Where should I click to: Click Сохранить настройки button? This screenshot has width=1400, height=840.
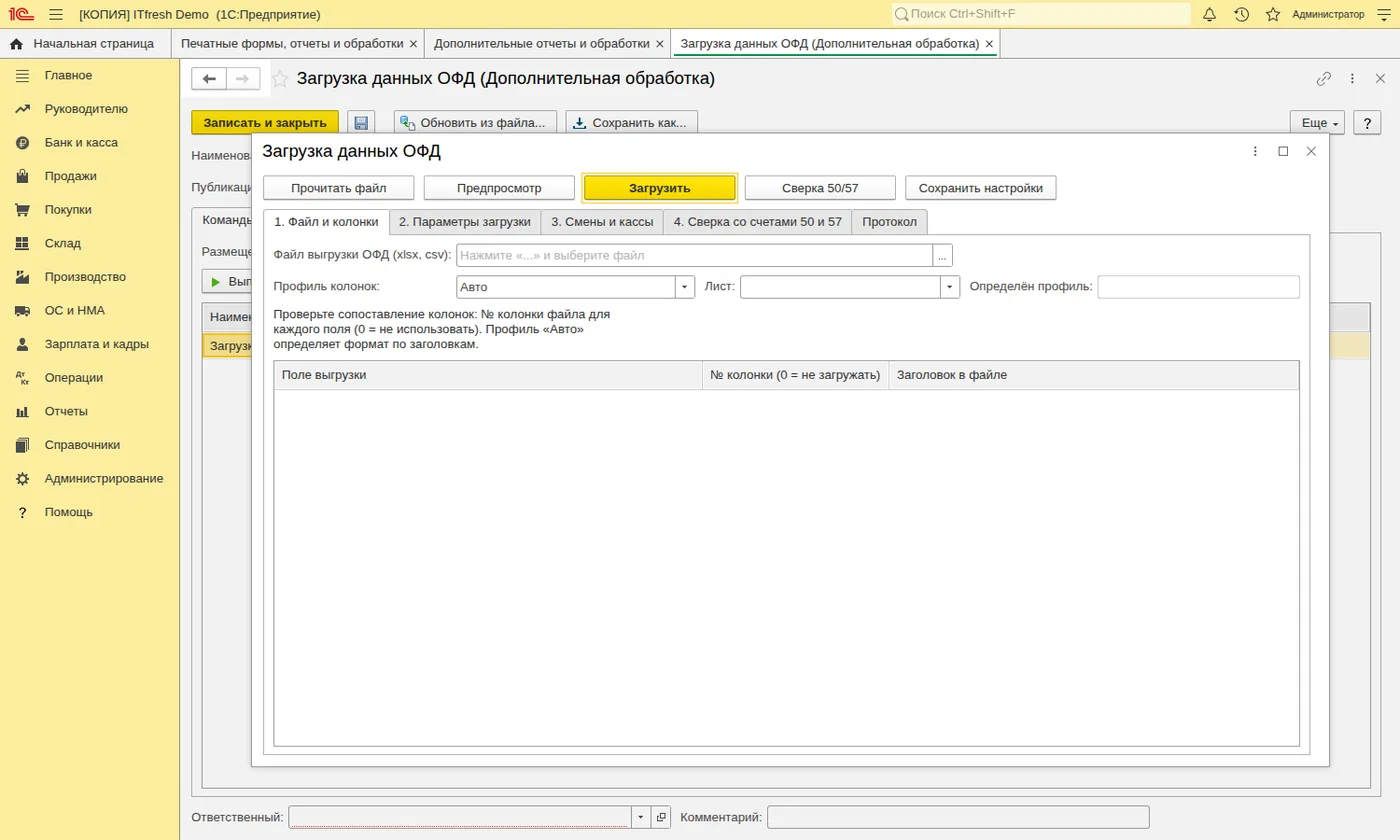[981, 188]
